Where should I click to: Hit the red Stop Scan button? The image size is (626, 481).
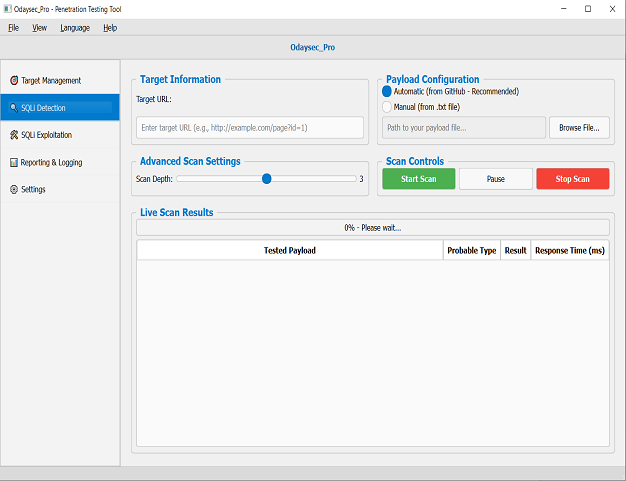point(572,179)
